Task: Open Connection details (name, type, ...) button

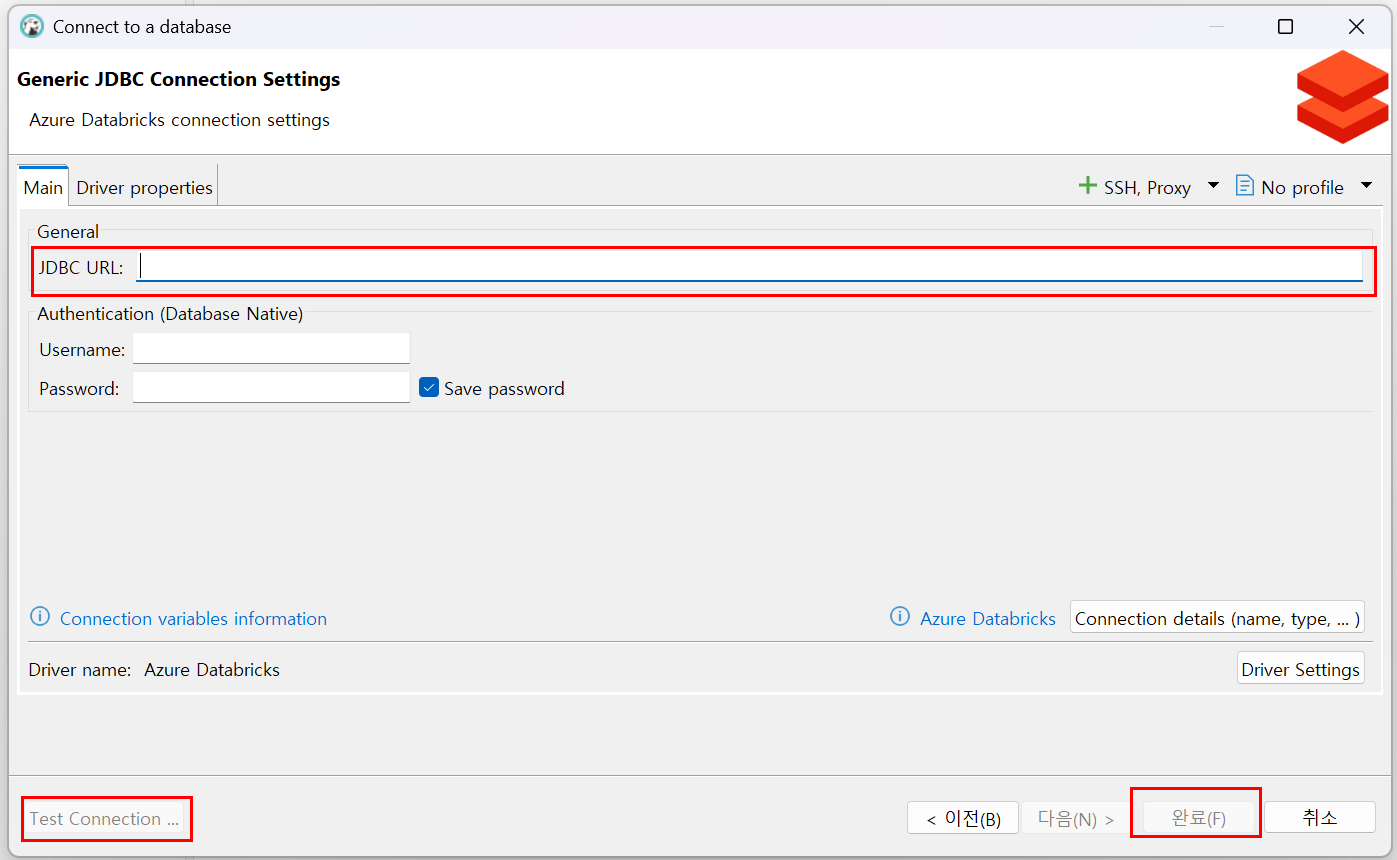Action: [x=1217, y=619]
